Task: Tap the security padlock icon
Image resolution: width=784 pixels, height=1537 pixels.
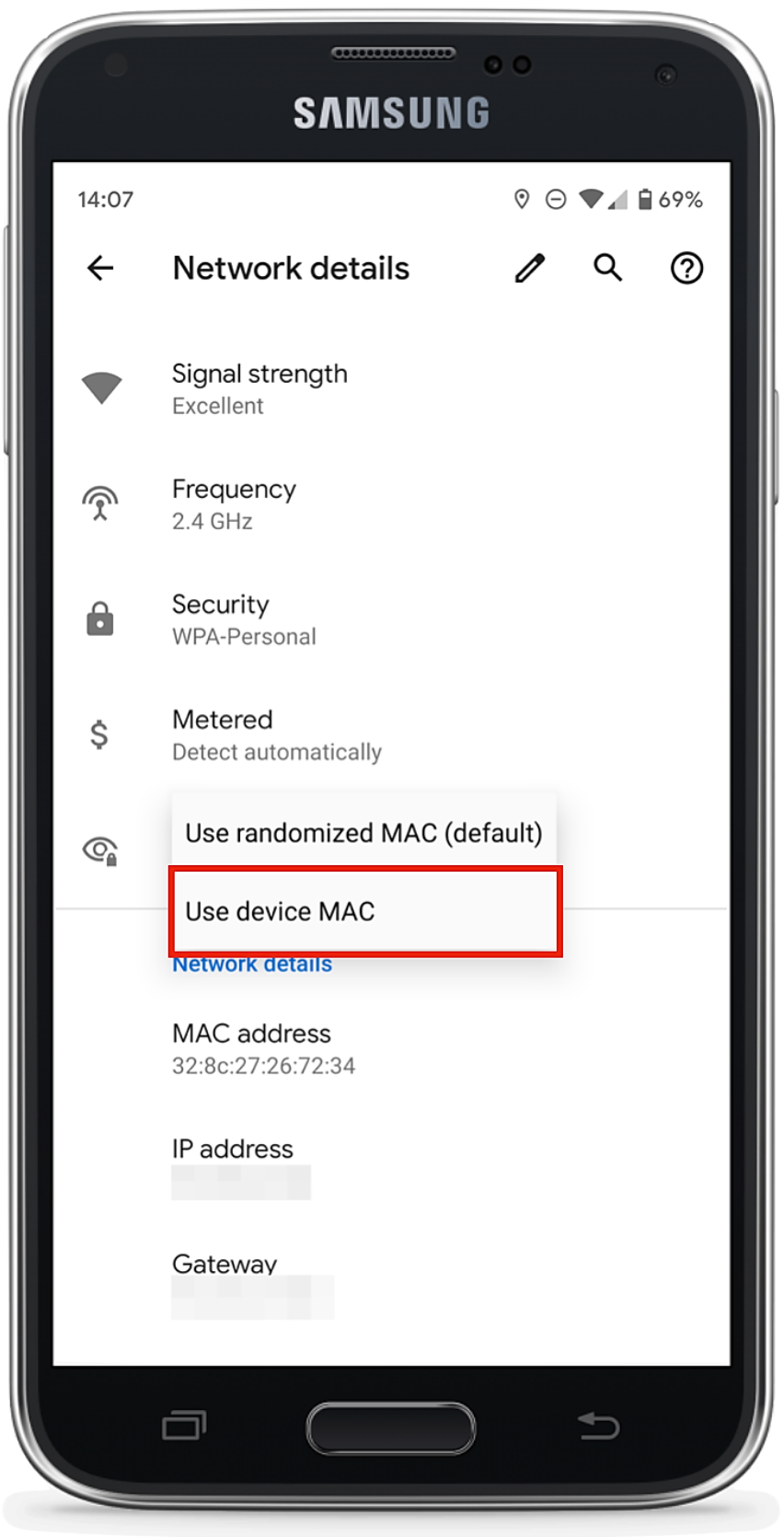Action: (x=100, y=619)
